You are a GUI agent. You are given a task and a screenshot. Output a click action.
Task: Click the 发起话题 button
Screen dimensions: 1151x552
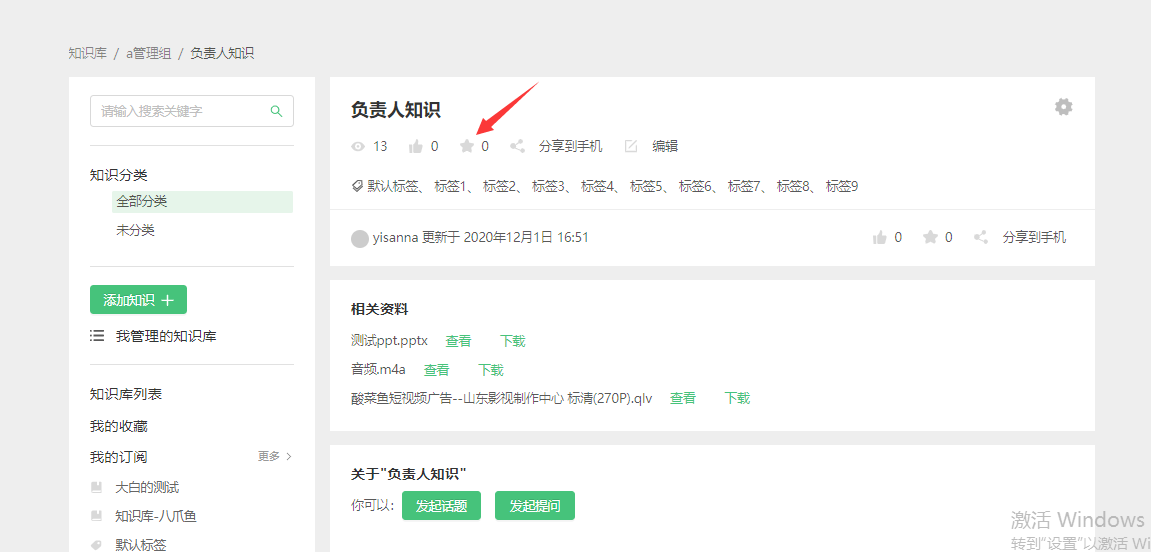pyautogui.click(x=441, y=506)
